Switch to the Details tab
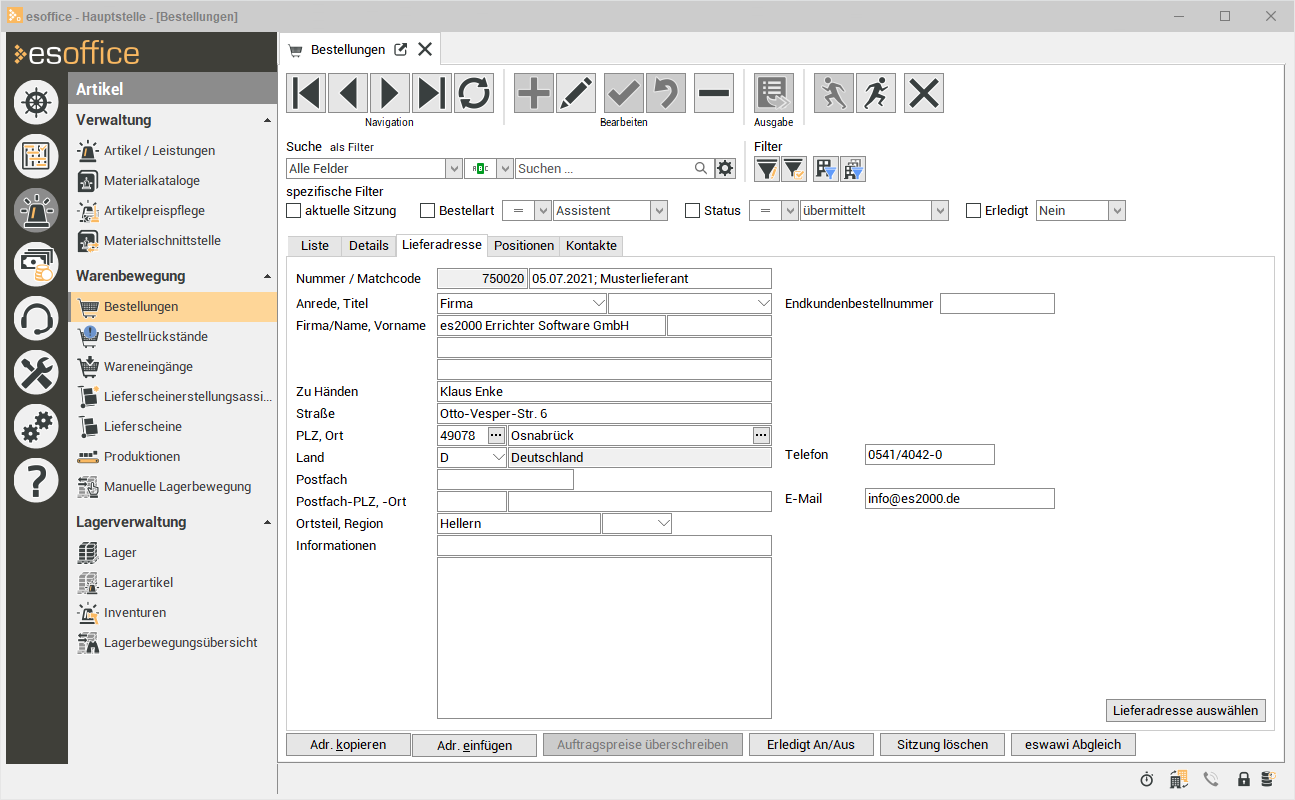 pos(369,246)
